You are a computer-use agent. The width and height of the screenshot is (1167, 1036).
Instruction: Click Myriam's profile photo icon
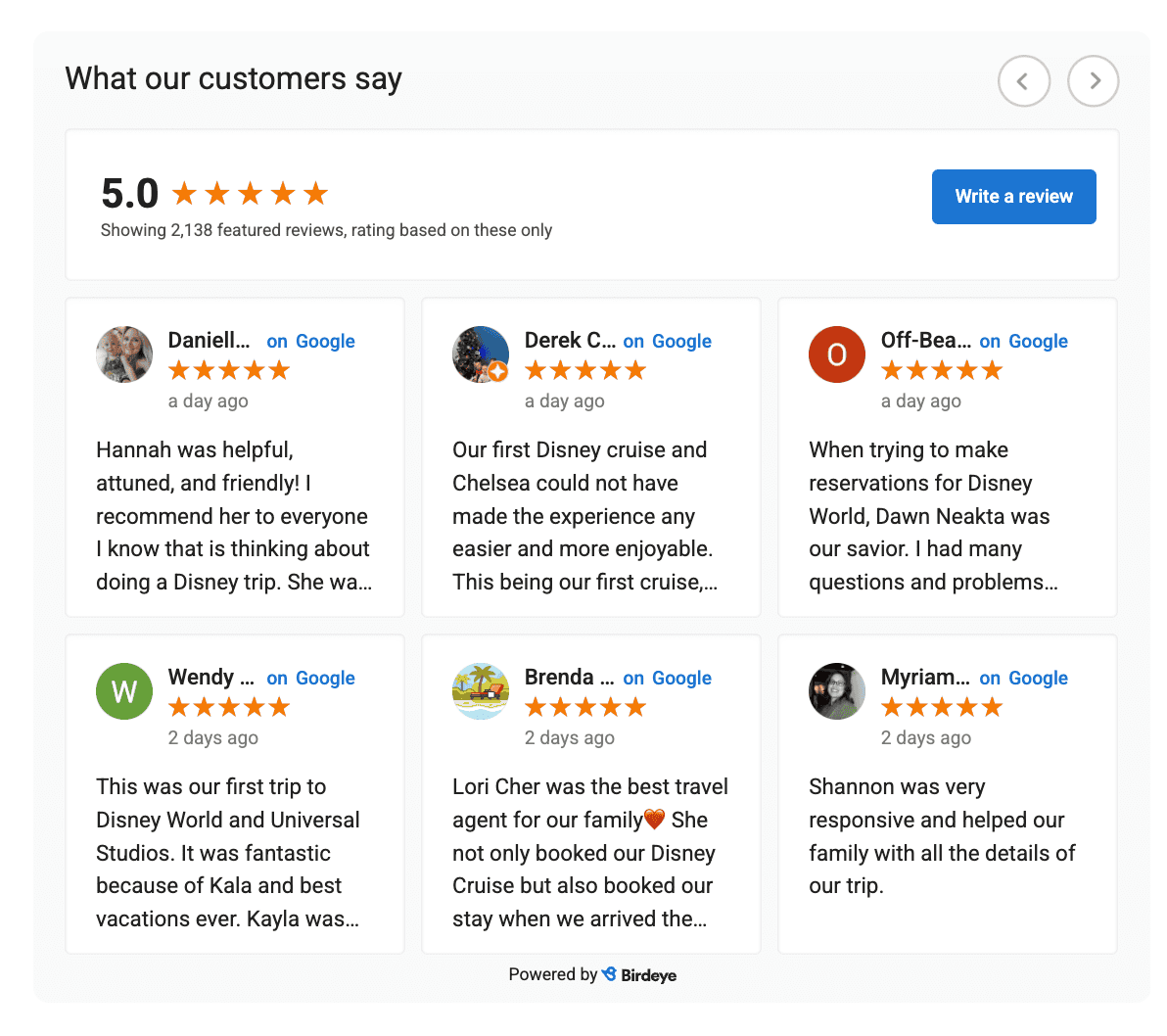pos(837,691)
